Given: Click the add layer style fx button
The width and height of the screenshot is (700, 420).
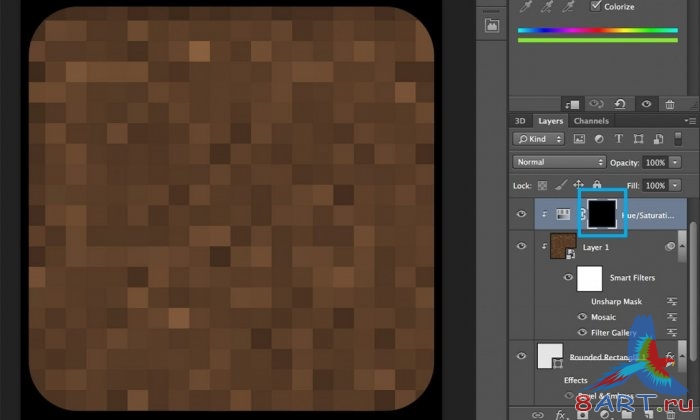Looking at the screenshot, I should [561, 415].
